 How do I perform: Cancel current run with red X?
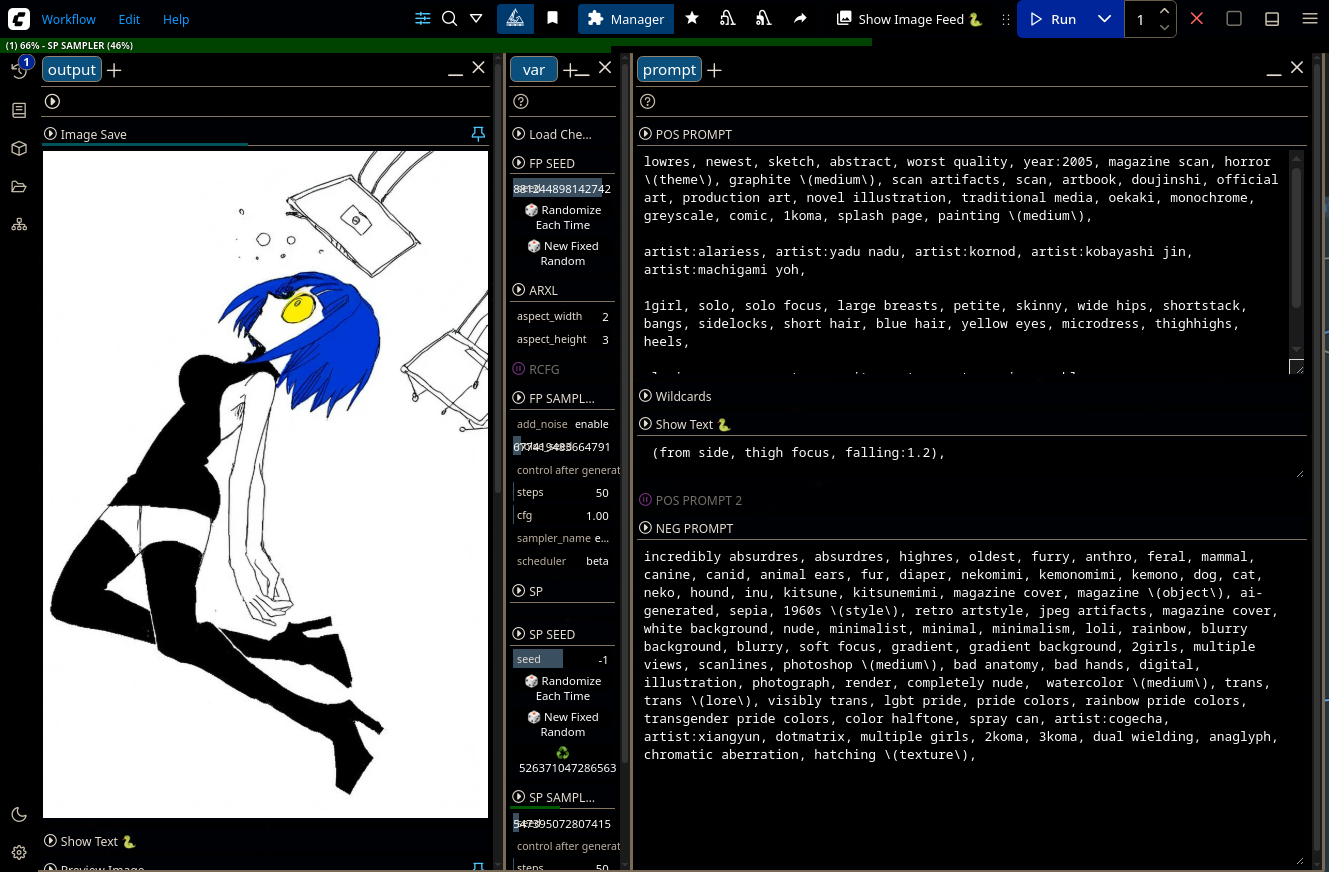pyautogui.click(x=1197, y=19)
